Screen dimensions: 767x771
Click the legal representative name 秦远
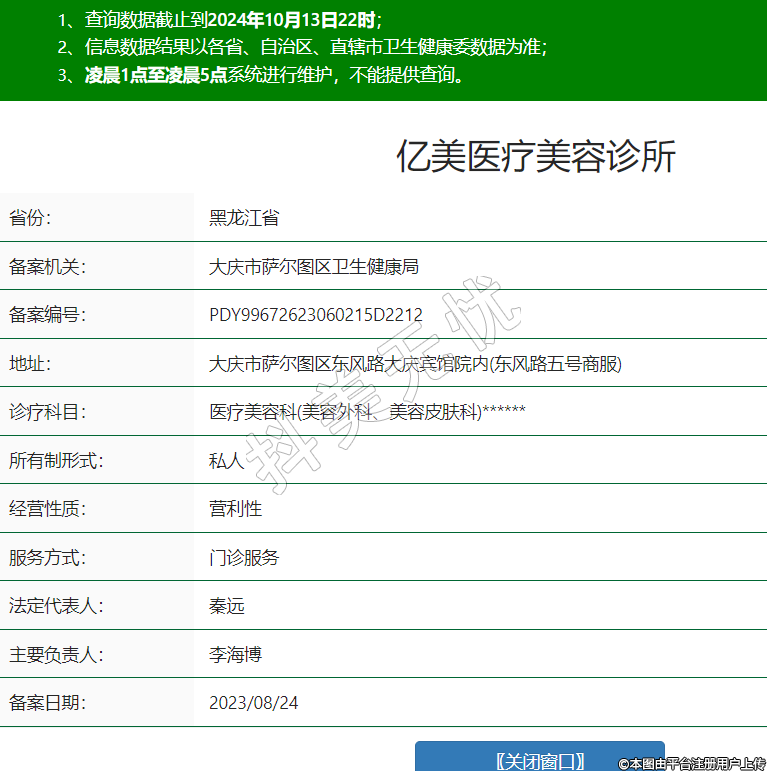pos(226,606)
